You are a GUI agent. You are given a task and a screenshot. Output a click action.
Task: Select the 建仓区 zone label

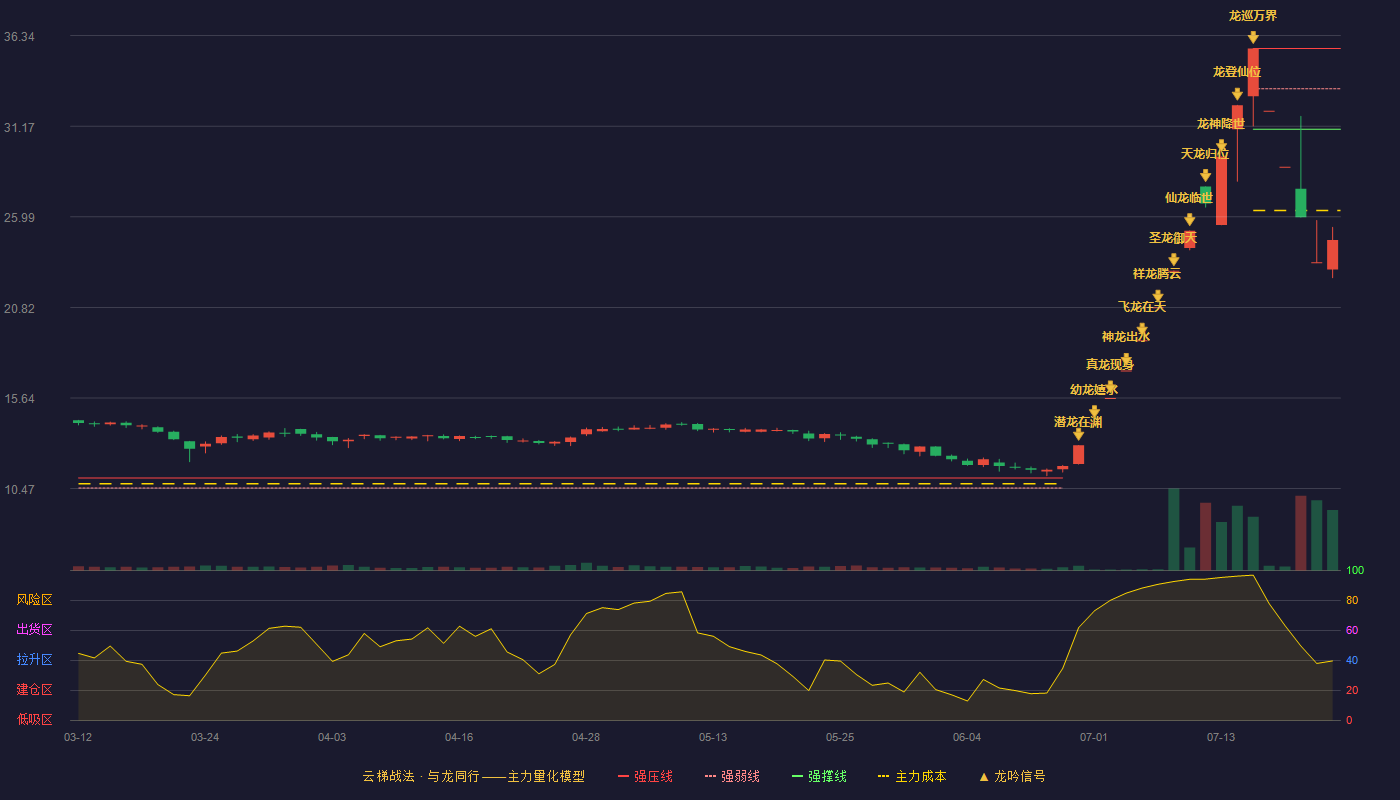pyautogui.click(x=34, y=690)
